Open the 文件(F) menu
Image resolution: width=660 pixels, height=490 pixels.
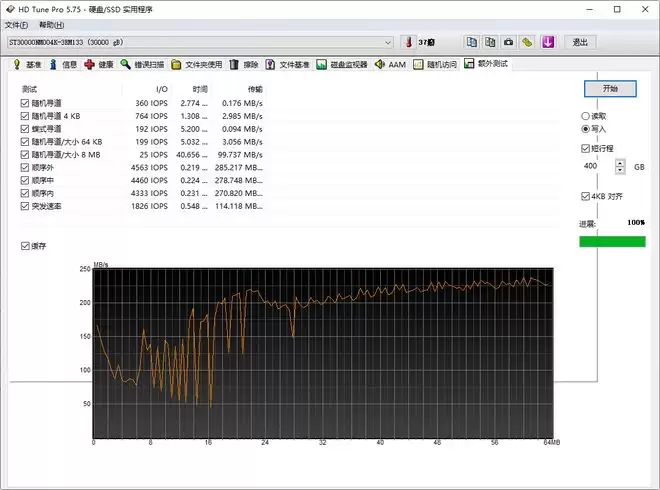[x=17, y=24]
